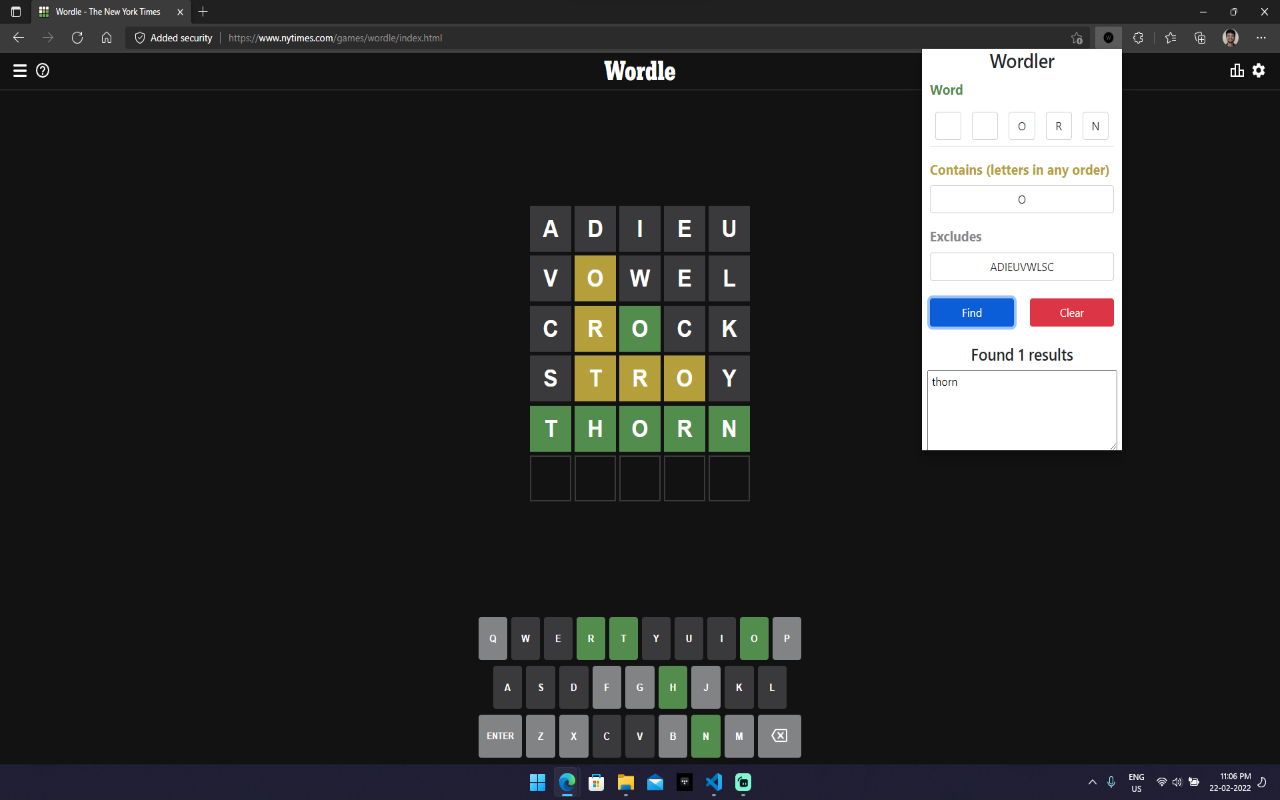
Task: Open Favorites using the star icon
Action: point(1168,37)
